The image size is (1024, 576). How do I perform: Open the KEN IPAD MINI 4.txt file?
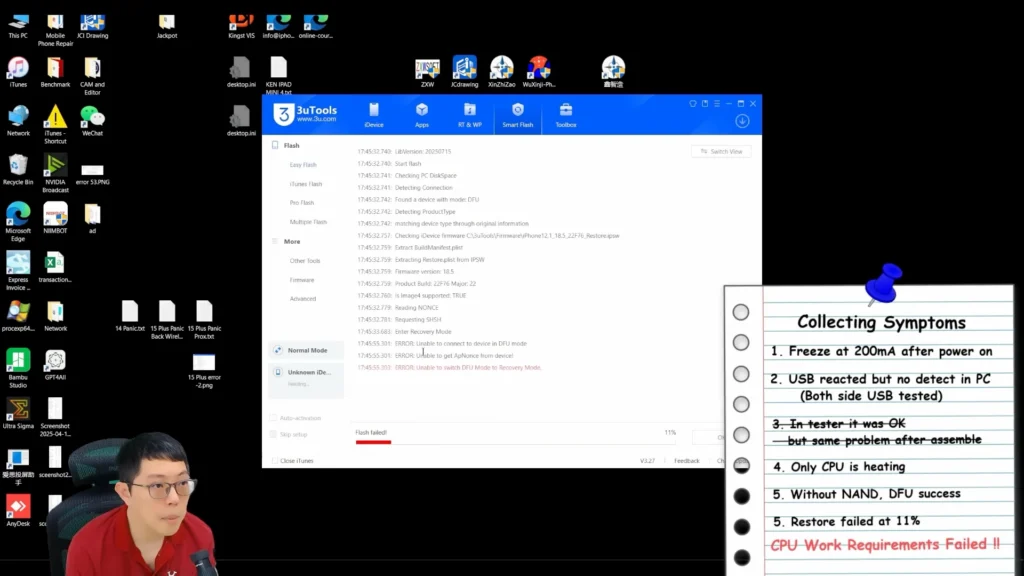[x=278, y=76]
